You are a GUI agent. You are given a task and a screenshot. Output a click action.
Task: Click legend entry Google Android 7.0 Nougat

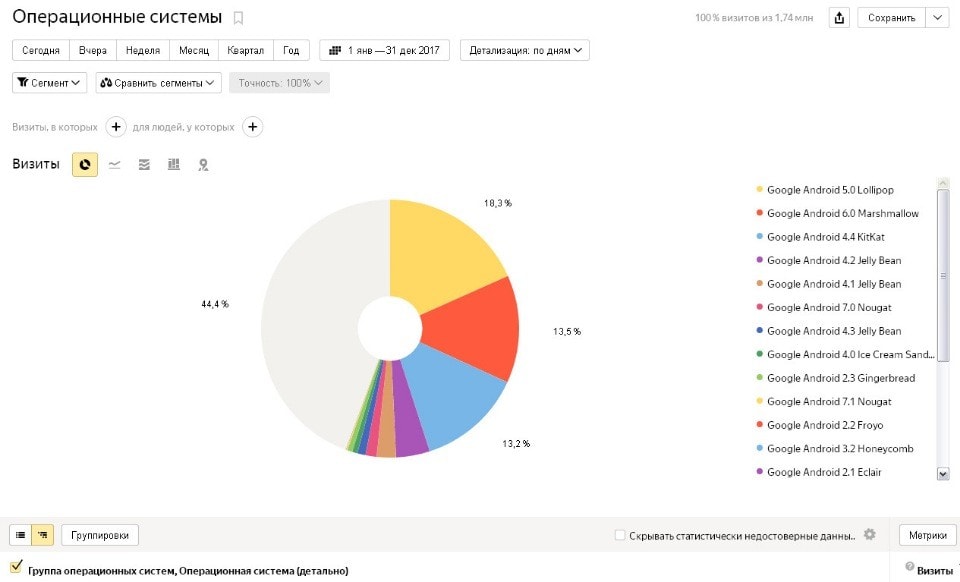tap(829, 307)
